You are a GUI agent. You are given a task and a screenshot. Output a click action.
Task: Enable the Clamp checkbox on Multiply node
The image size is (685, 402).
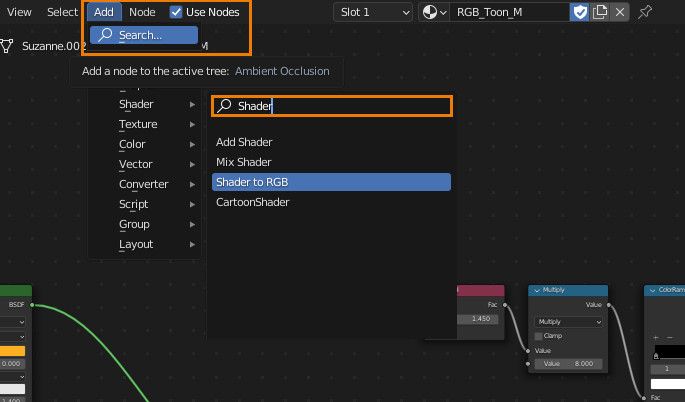tap(538, 336)
